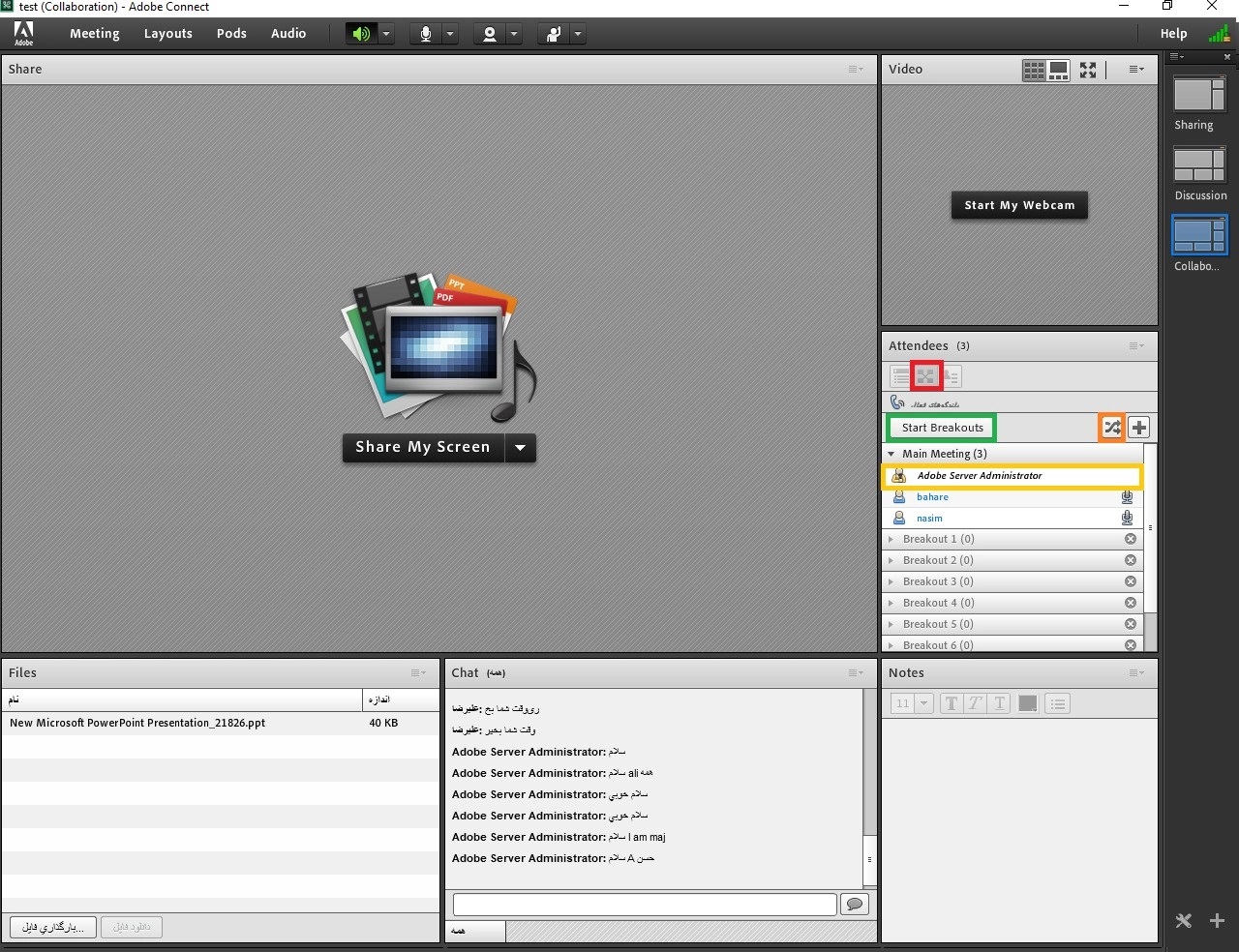Click the raise hand status icon
This screenshot has width=1239, height=952.
coord(553,34)
